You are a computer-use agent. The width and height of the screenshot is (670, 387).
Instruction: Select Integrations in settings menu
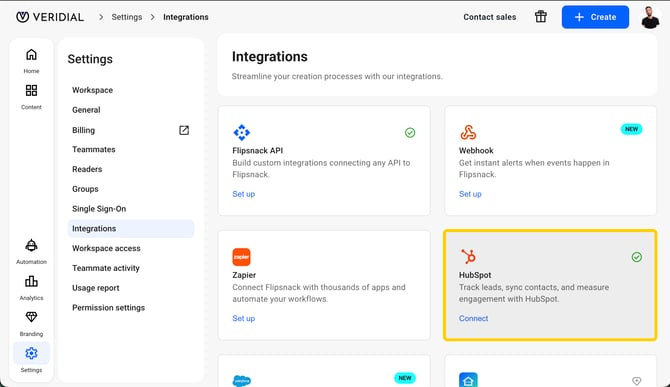tap(131, 229)
